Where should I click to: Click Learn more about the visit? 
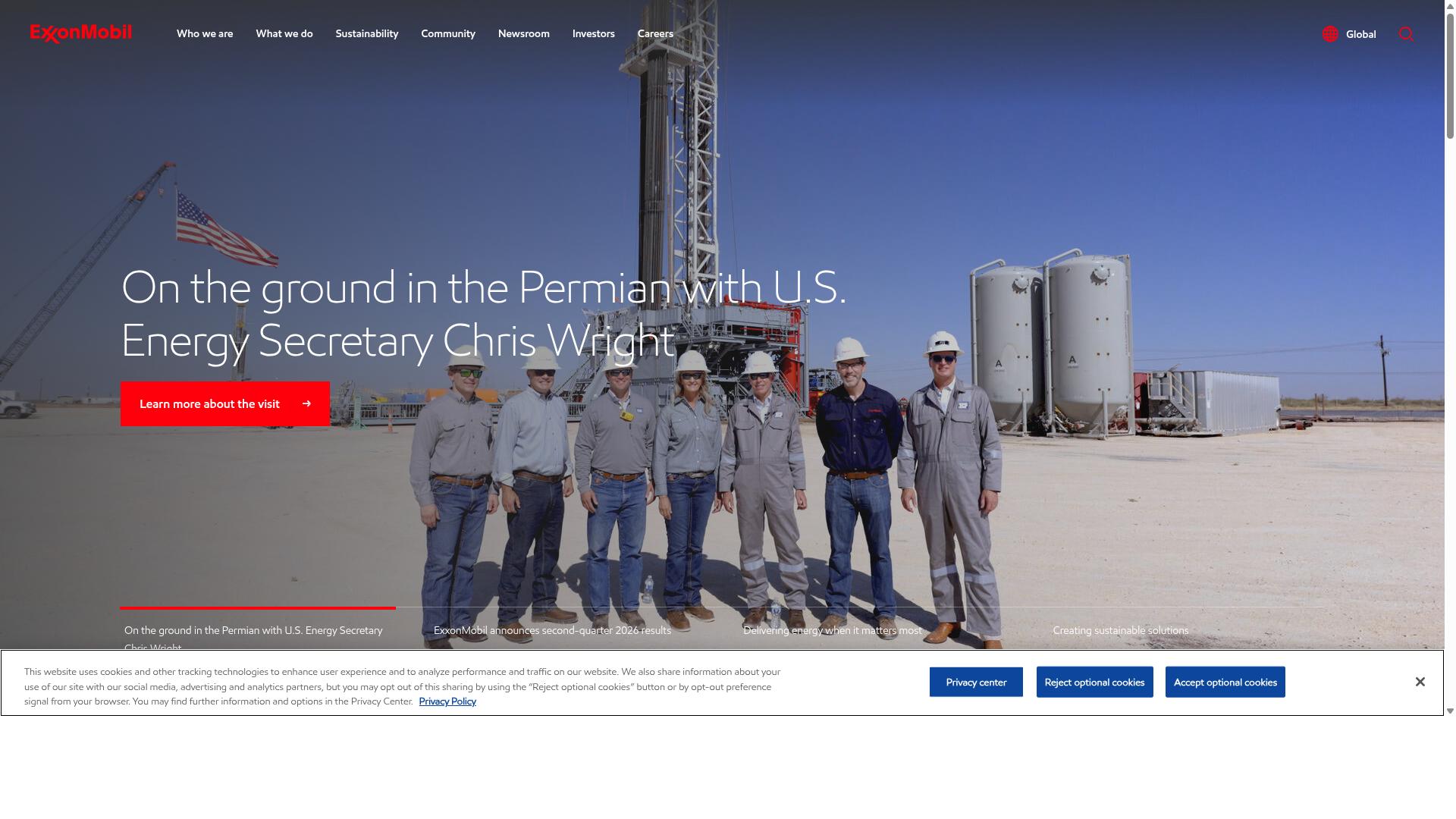click(225, 403)
